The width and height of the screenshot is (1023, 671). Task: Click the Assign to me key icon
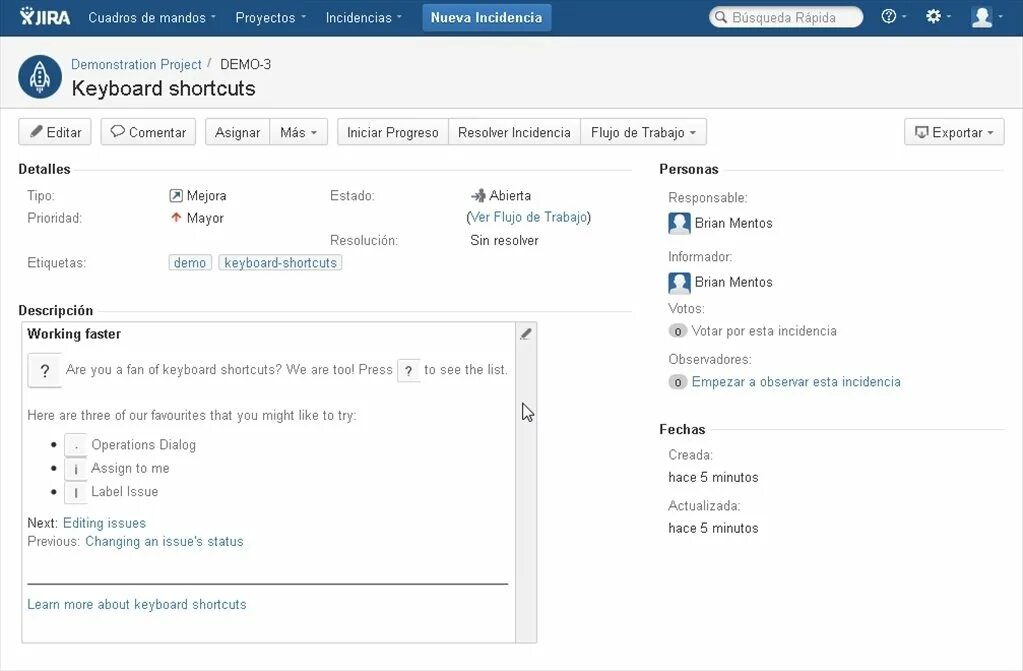point(76,469)
